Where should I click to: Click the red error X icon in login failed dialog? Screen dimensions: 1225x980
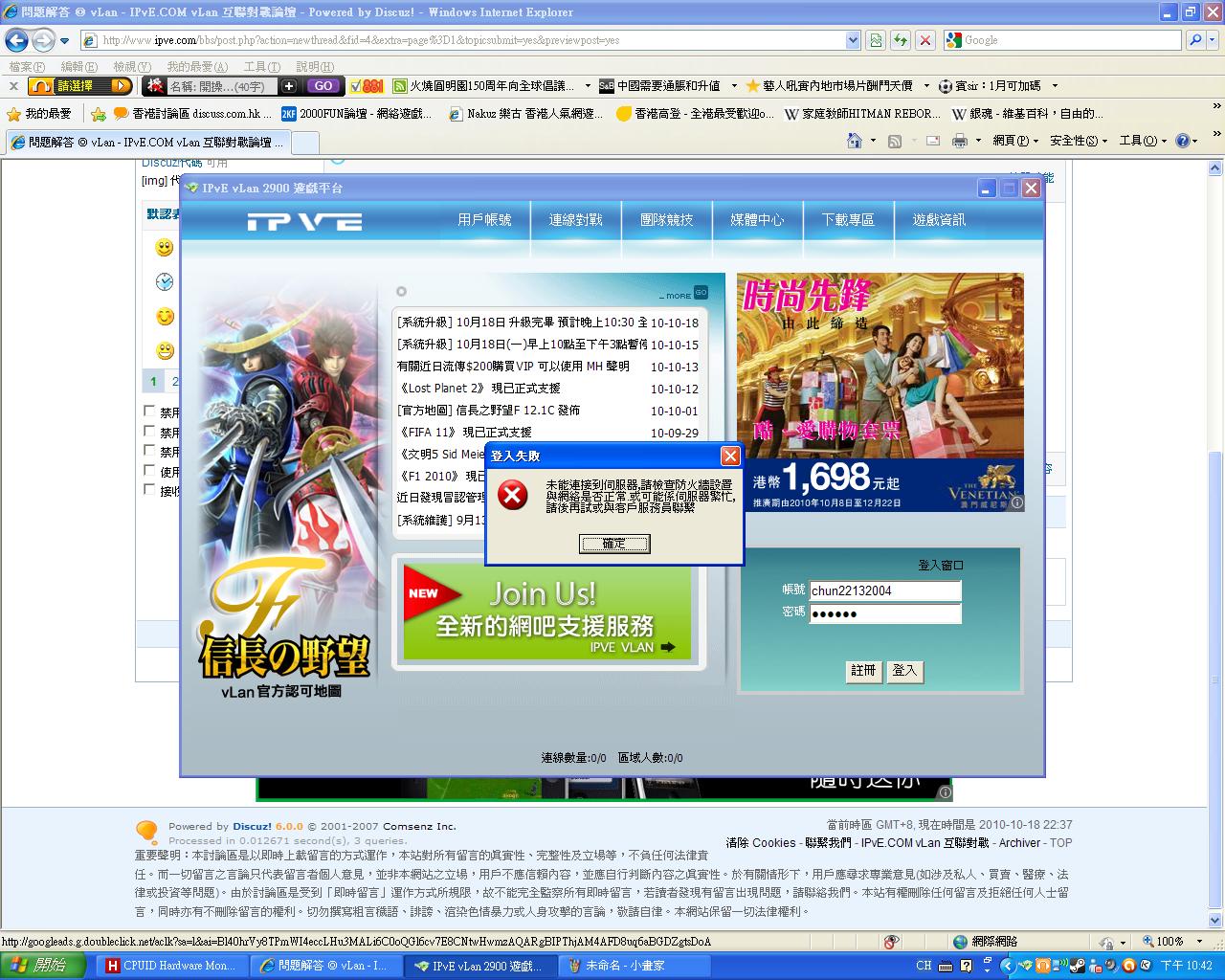[513, 495]
